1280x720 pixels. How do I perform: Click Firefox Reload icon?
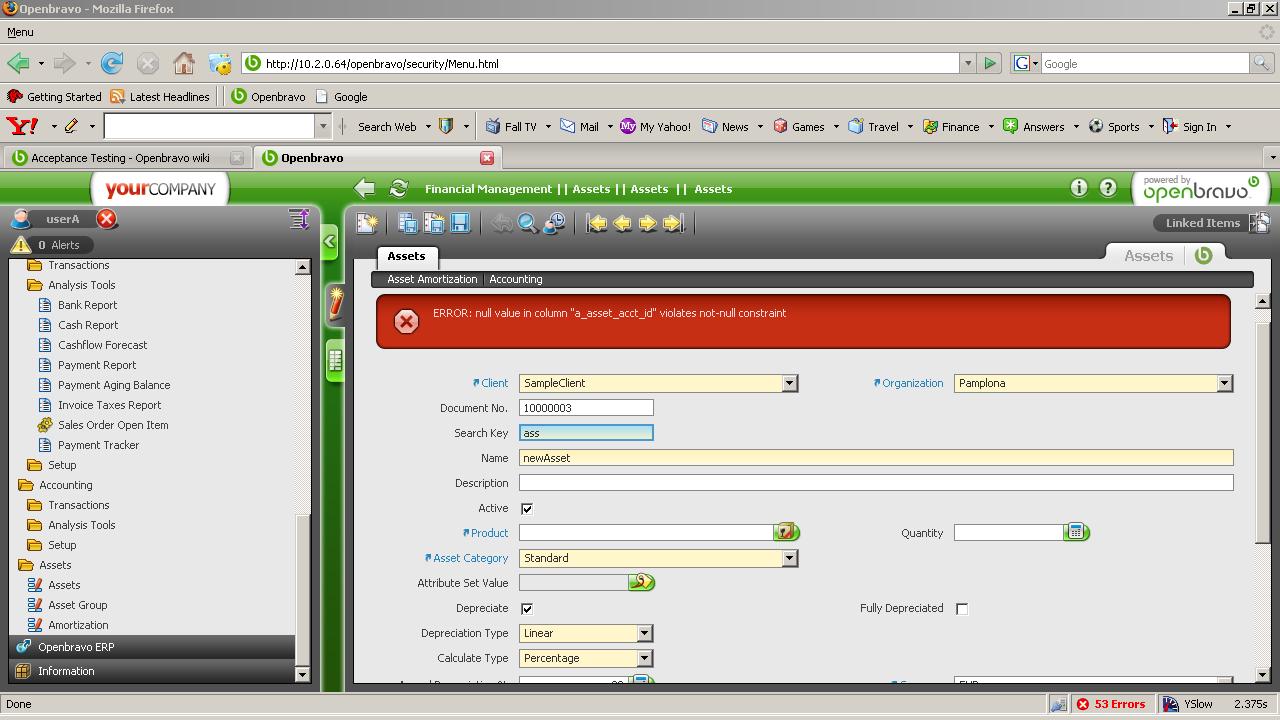(x=112, y=64)
